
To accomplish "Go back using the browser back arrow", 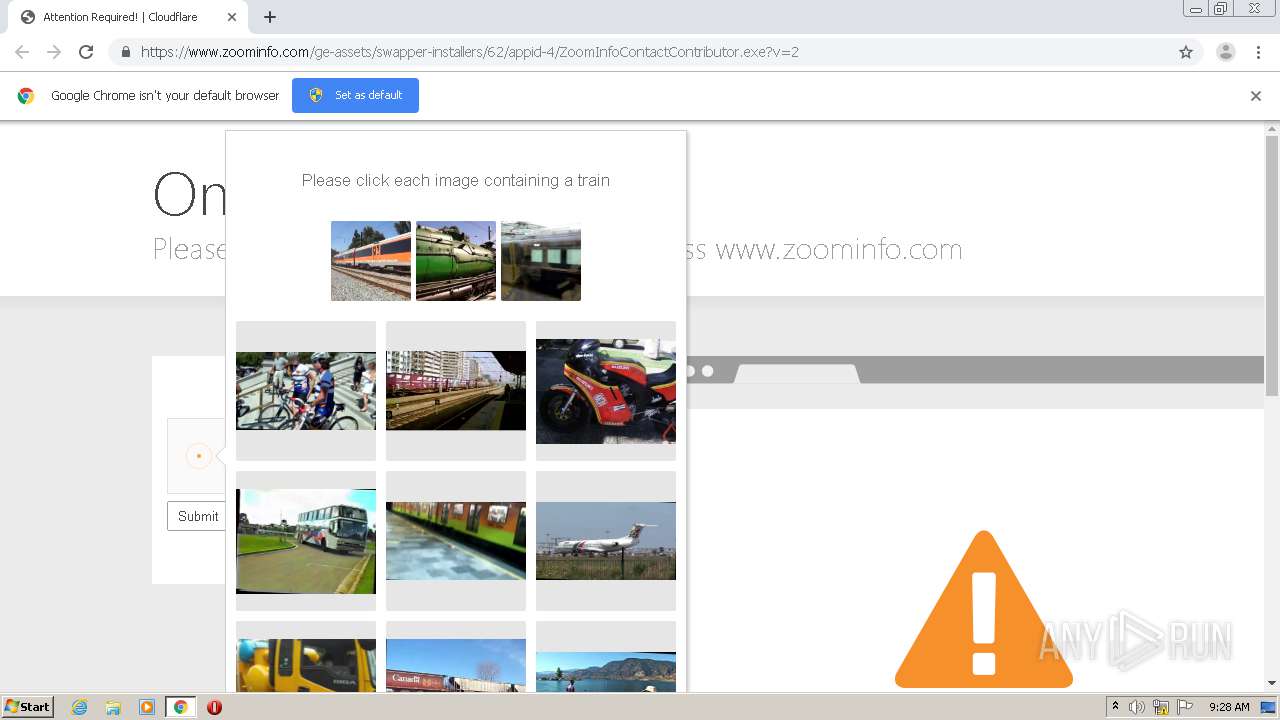I will pyautogui.click(x=22, y=52).
